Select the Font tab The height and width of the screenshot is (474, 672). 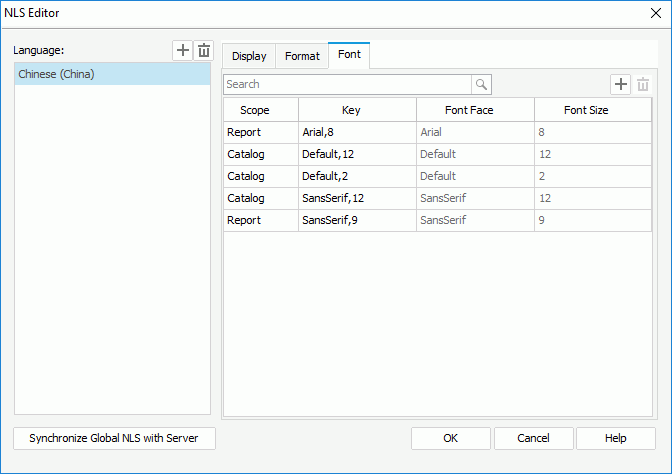pyautogui.click(x=349, y=55)
